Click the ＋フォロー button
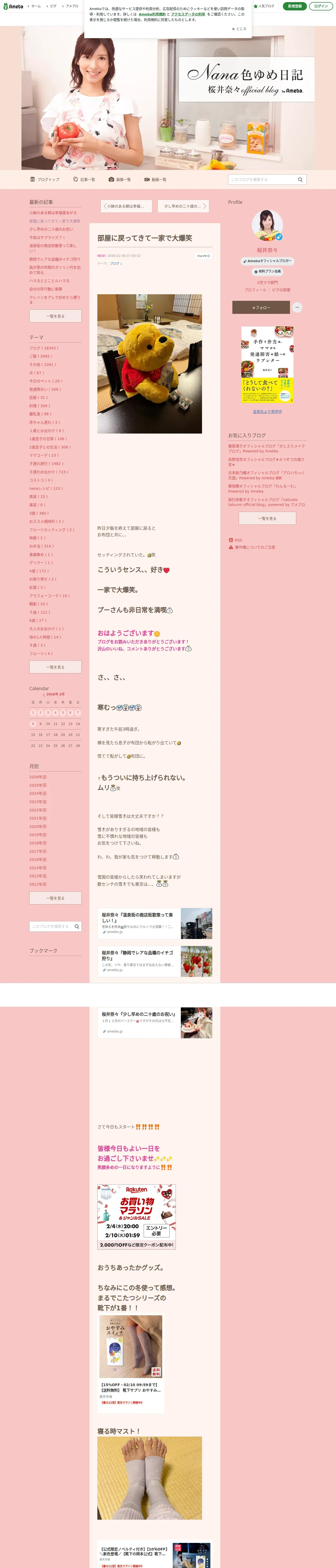This screenshot has height=1568, width=336. point(260,307)
